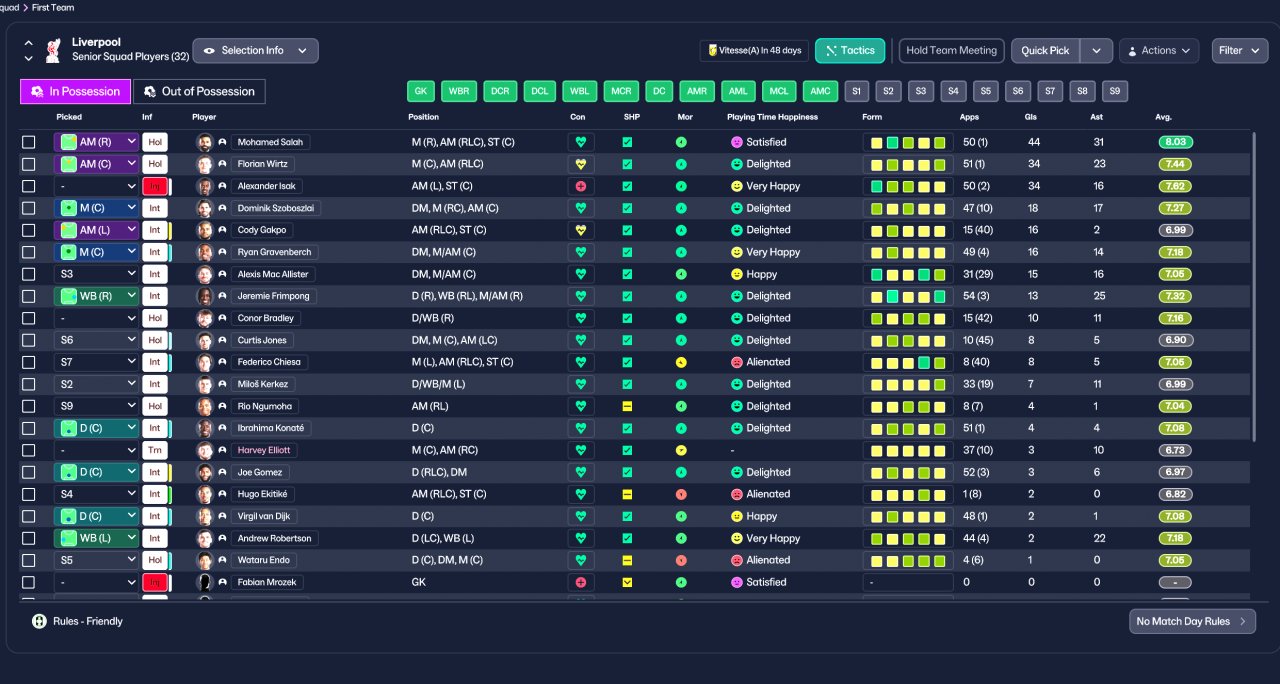The image size is (1280, 684).
Task: Open the Filter dropdown
Action: click(x=1240, y=50)
